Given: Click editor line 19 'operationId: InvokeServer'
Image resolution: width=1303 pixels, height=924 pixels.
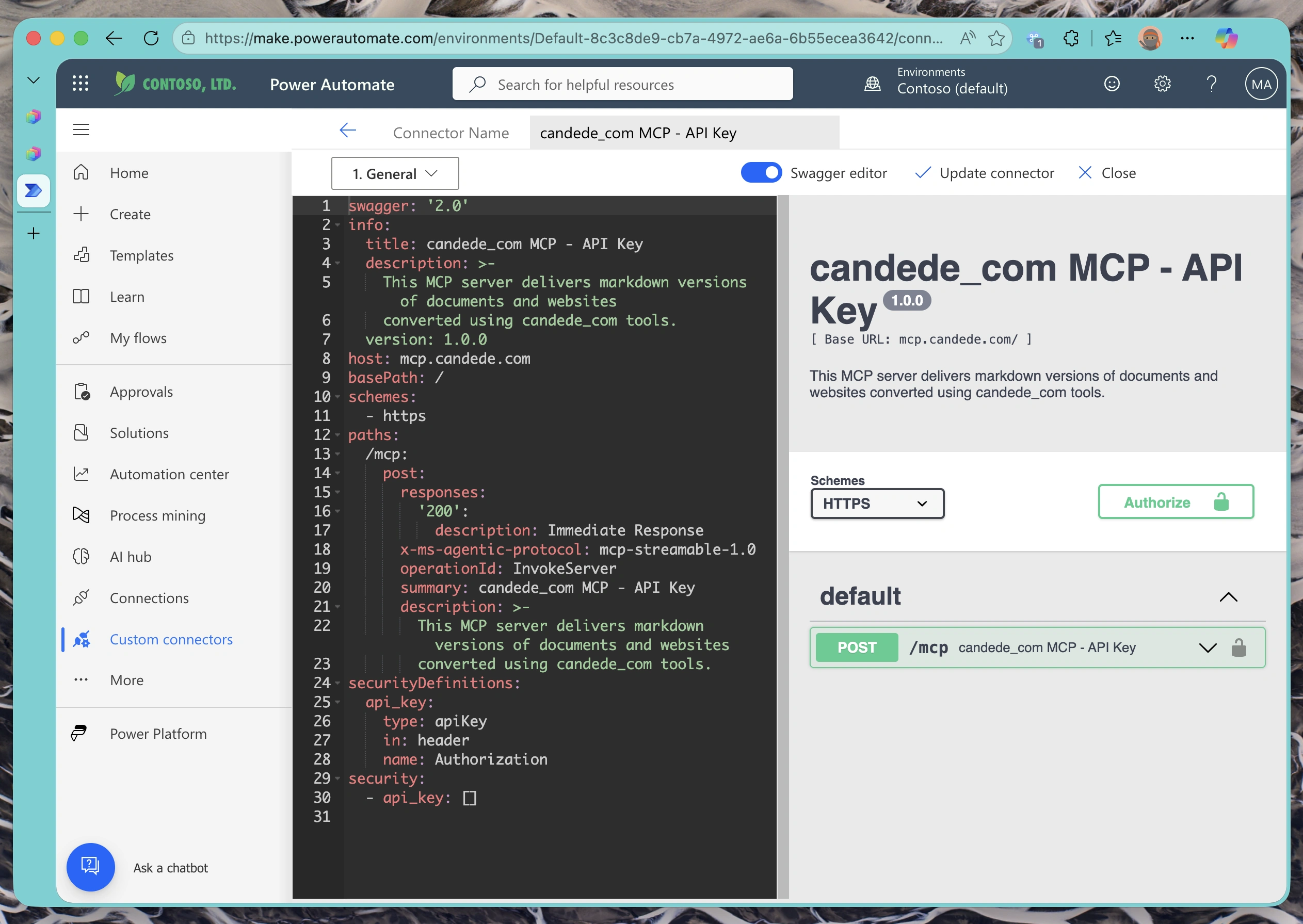Looking at the screenshot, I should click(x=508, y=569).
